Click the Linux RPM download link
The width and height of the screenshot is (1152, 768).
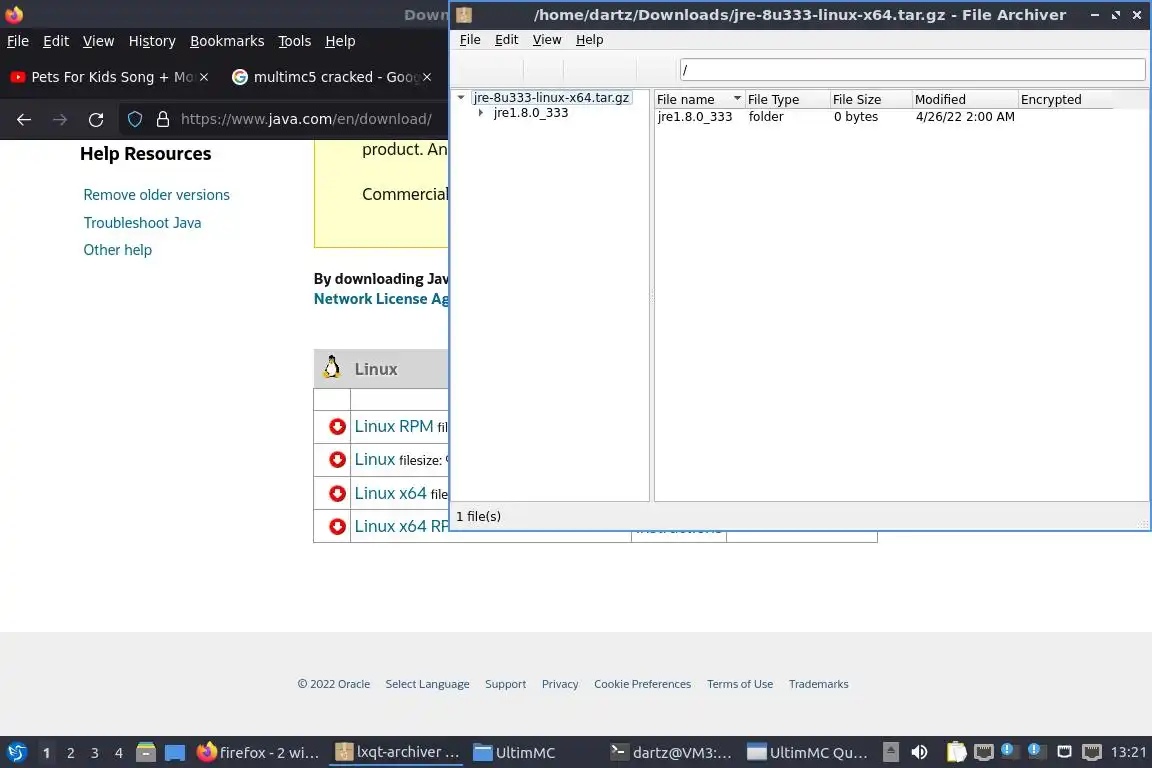point(394,426)
